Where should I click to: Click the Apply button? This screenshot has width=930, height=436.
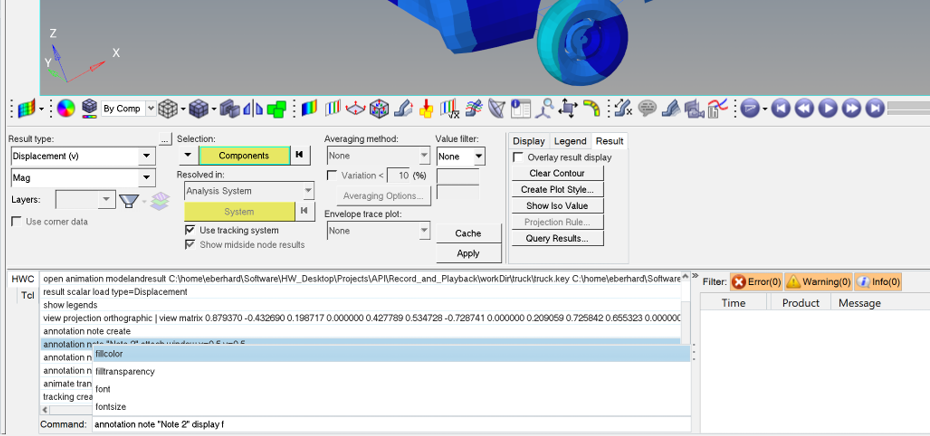tap(468, 253)
